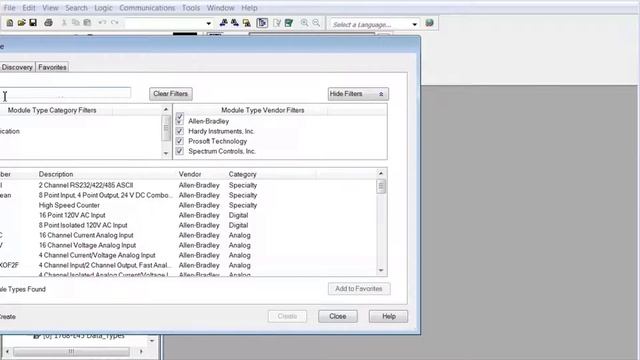The width and height of the screenshot is (640, 360).
Task: Click the globe language icon
Action: pyautogui.click(x=429, y=23)
